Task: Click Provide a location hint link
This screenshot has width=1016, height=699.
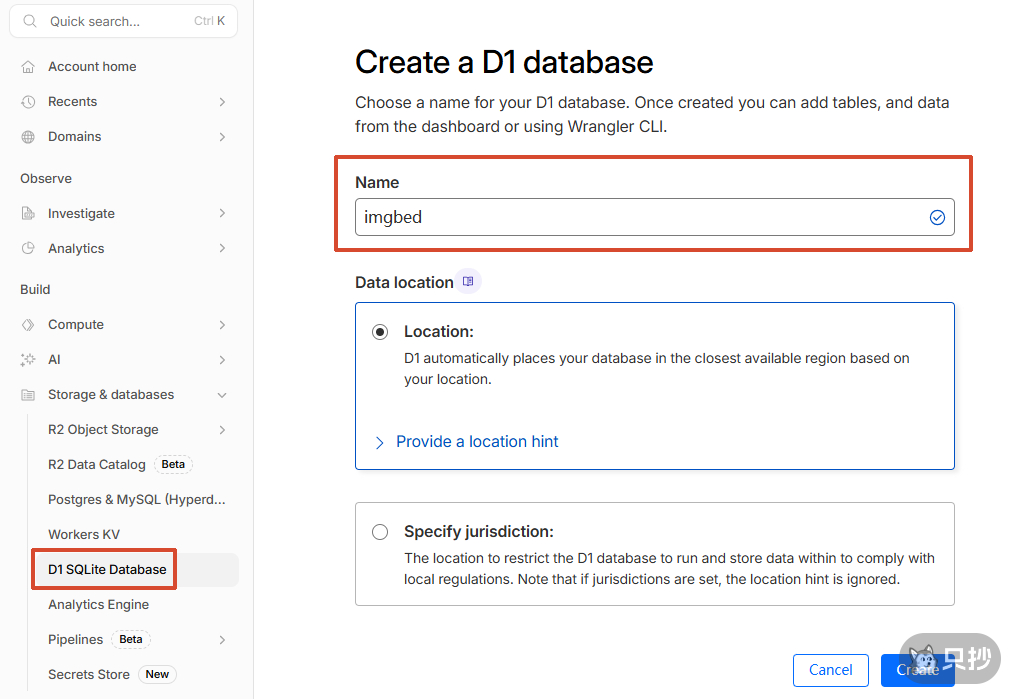Action: click(477, 442)
